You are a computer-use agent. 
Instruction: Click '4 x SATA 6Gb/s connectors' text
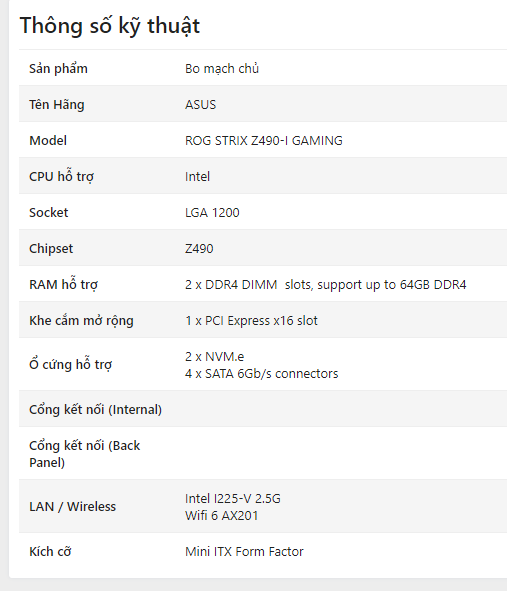[262, 374]
